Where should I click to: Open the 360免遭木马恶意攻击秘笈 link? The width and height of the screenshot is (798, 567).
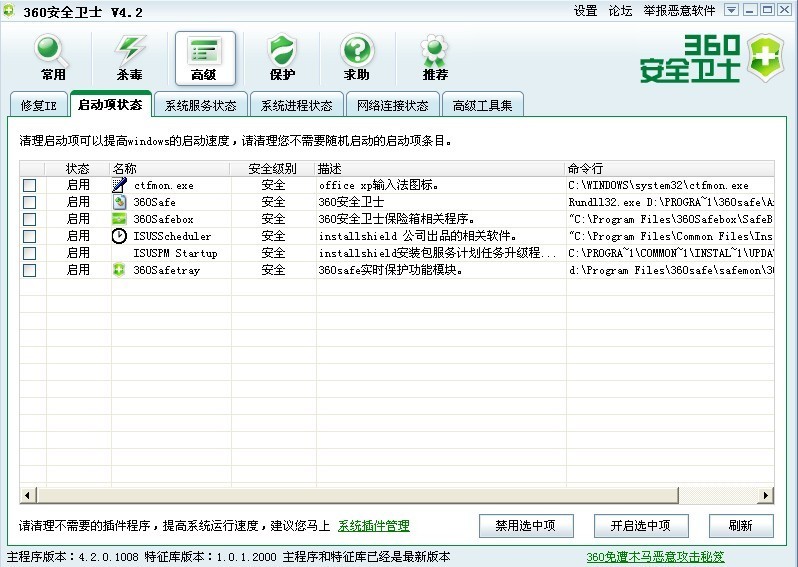pyautogui.click(x=655, y=556)
